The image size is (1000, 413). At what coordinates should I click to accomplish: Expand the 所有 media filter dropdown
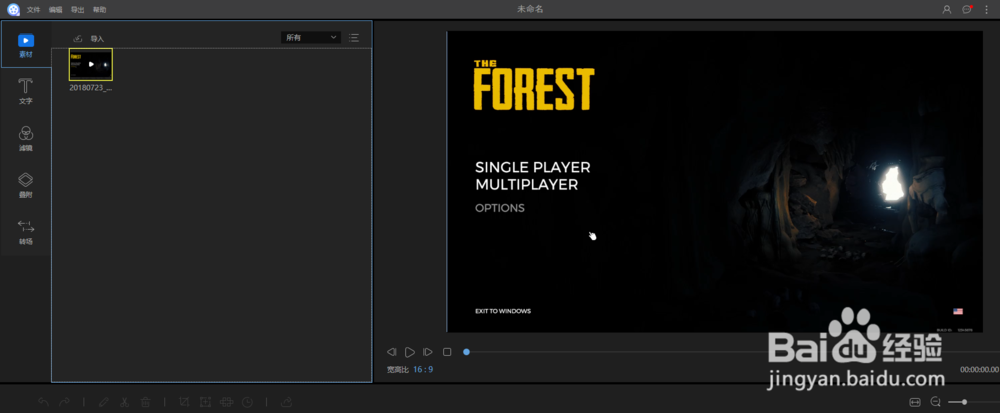[x=311, y=38]
